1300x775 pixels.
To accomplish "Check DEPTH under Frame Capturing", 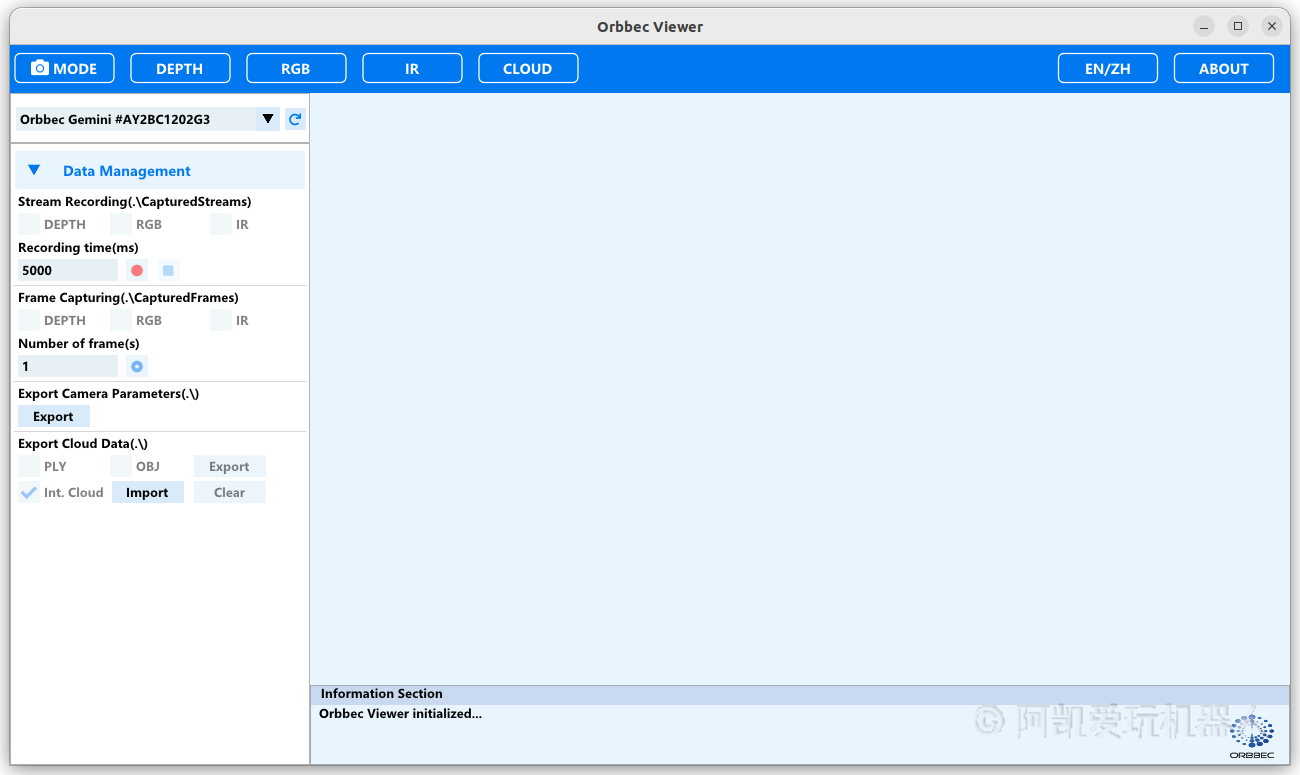I will coord(29,320).
